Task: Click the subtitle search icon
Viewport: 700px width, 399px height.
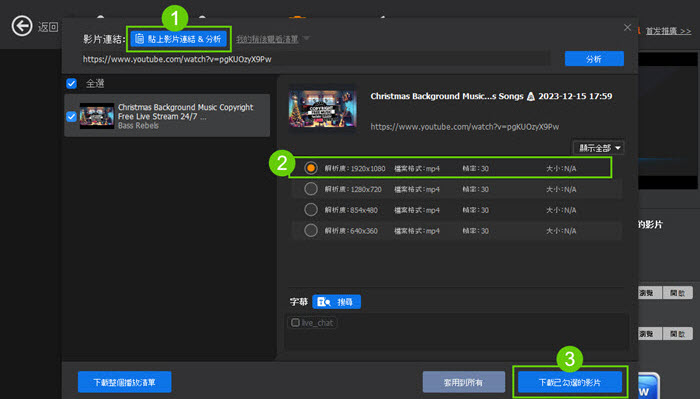Action: [x=324, y=302]
